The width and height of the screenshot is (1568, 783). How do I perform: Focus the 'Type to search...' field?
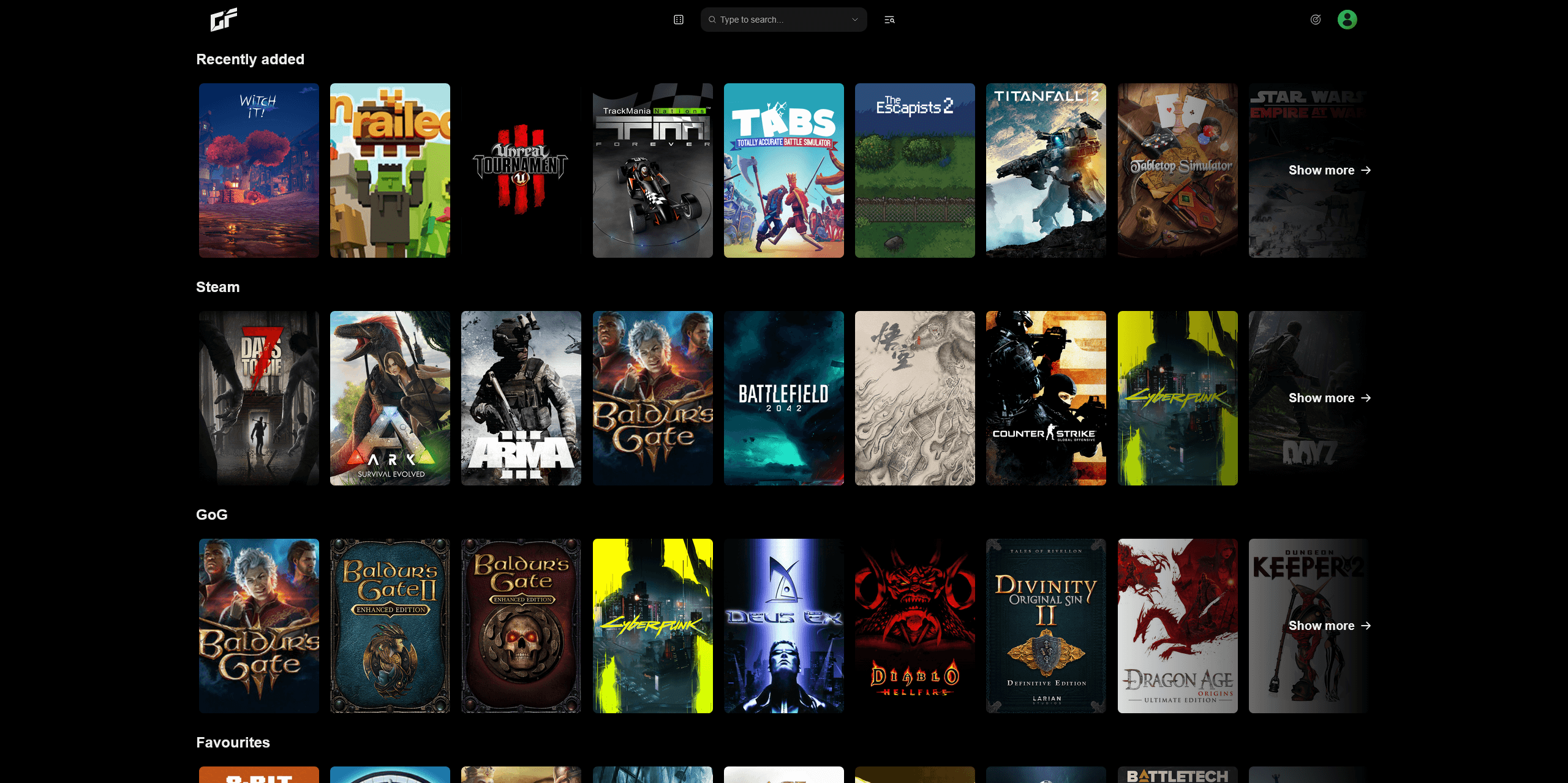coord(783,20)
